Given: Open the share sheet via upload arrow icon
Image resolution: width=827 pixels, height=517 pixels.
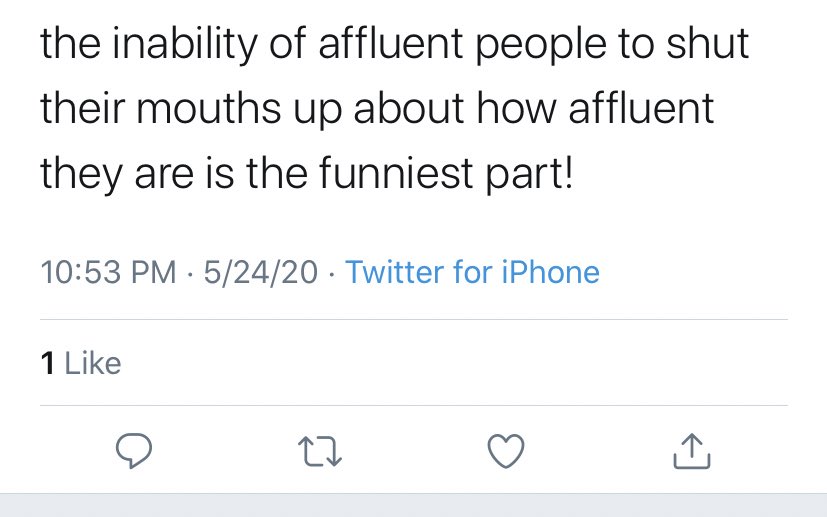Looking at the screenshot, I should [692, 451].
